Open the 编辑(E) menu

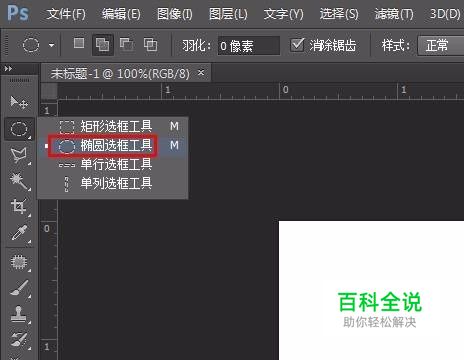click(x=121, y=14)
